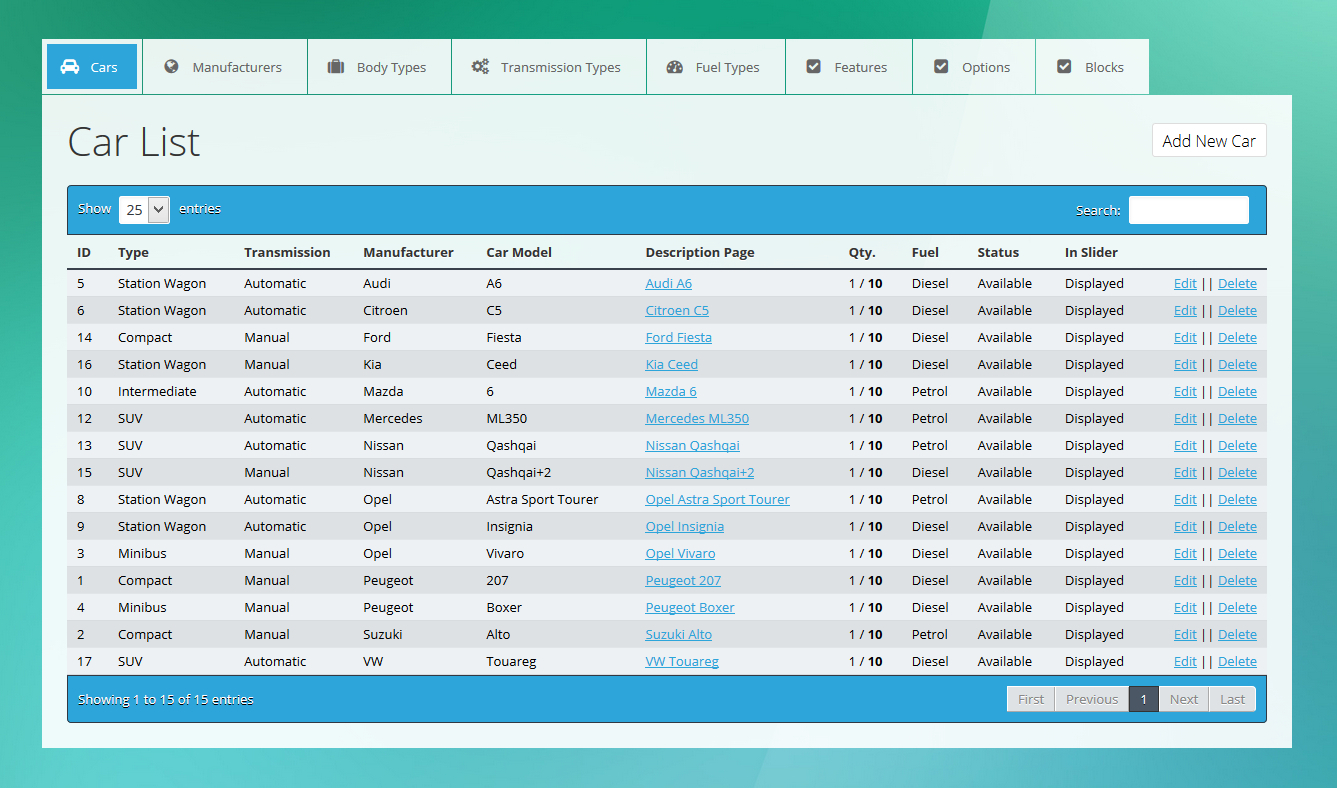Open the Opel Insignia description link
1337x788 pixels.
pyautogui.click(x=685, y=526)
